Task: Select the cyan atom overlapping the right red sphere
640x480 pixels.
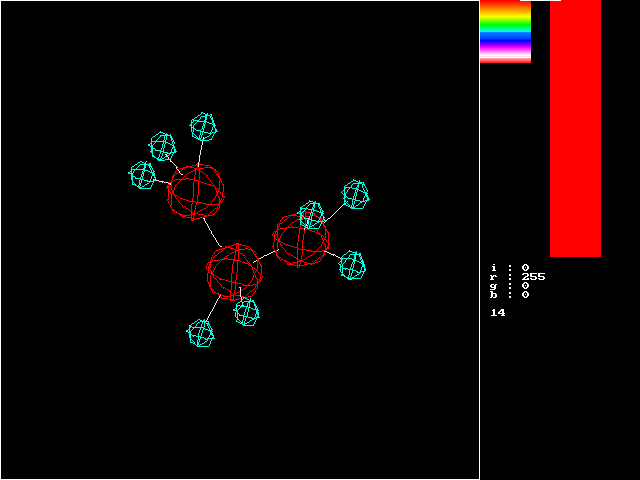Action: coord(312,215)
